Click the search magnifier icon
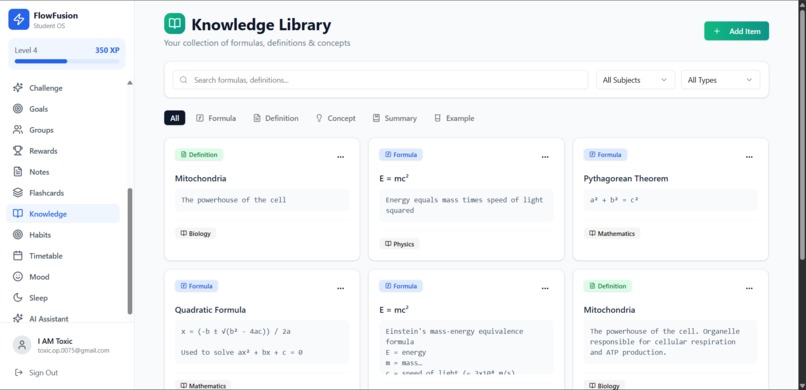The height and width of the screenshot is (390, 806). coord(184,80)
